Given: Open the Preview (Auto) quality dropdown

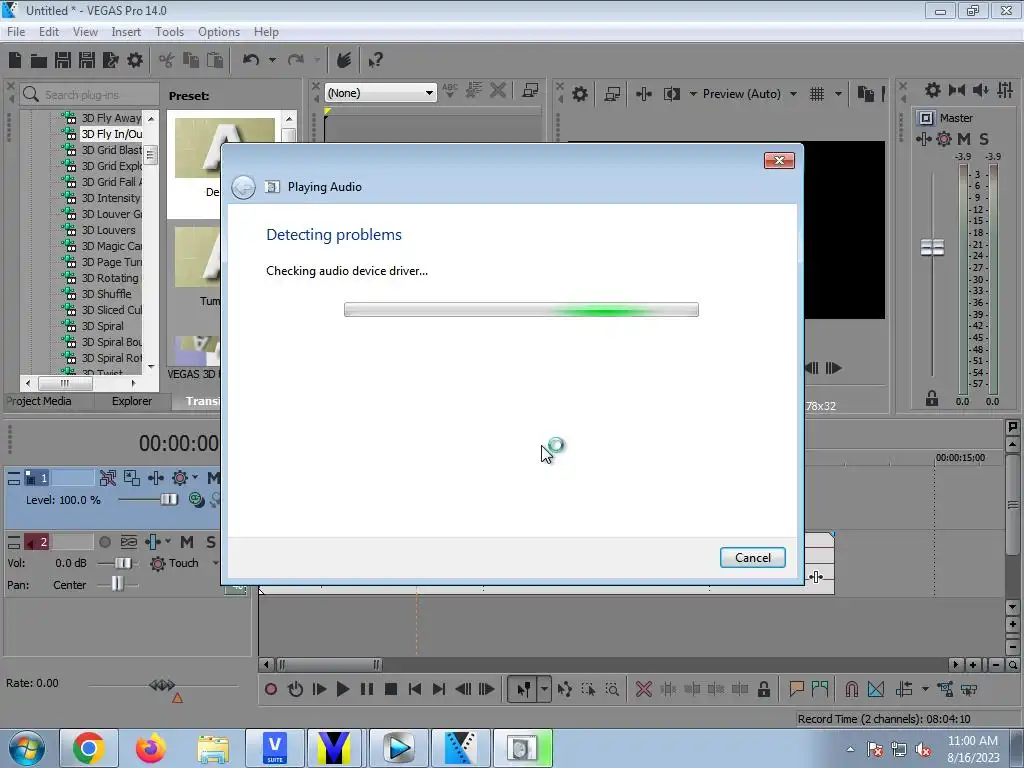Looking at the screenshot, I should [x=793, y=94].
